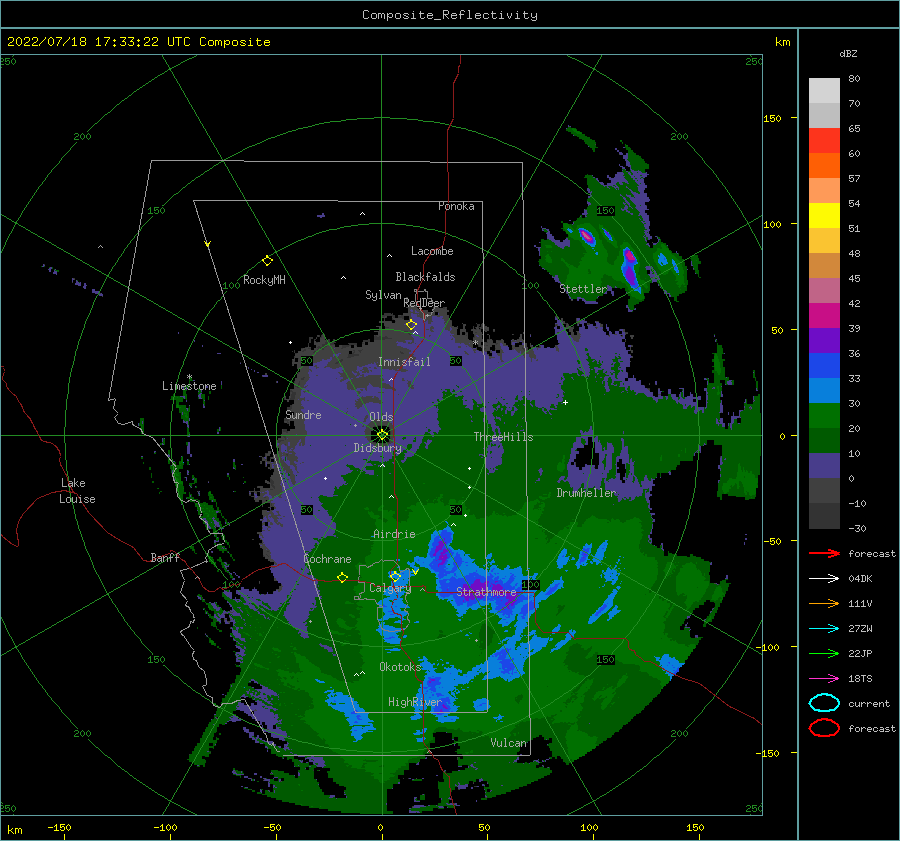This screenshot has height=841, width=900.
Task: Click the green 22JP arrow icon
Action: coord(824,653)
